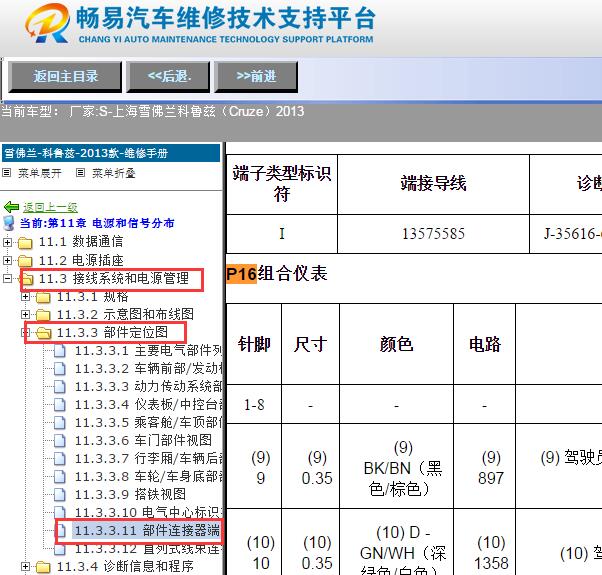
Task: Click the 11.3.2 示意图和布线图 folder icon
Action: tap(43, 315)
